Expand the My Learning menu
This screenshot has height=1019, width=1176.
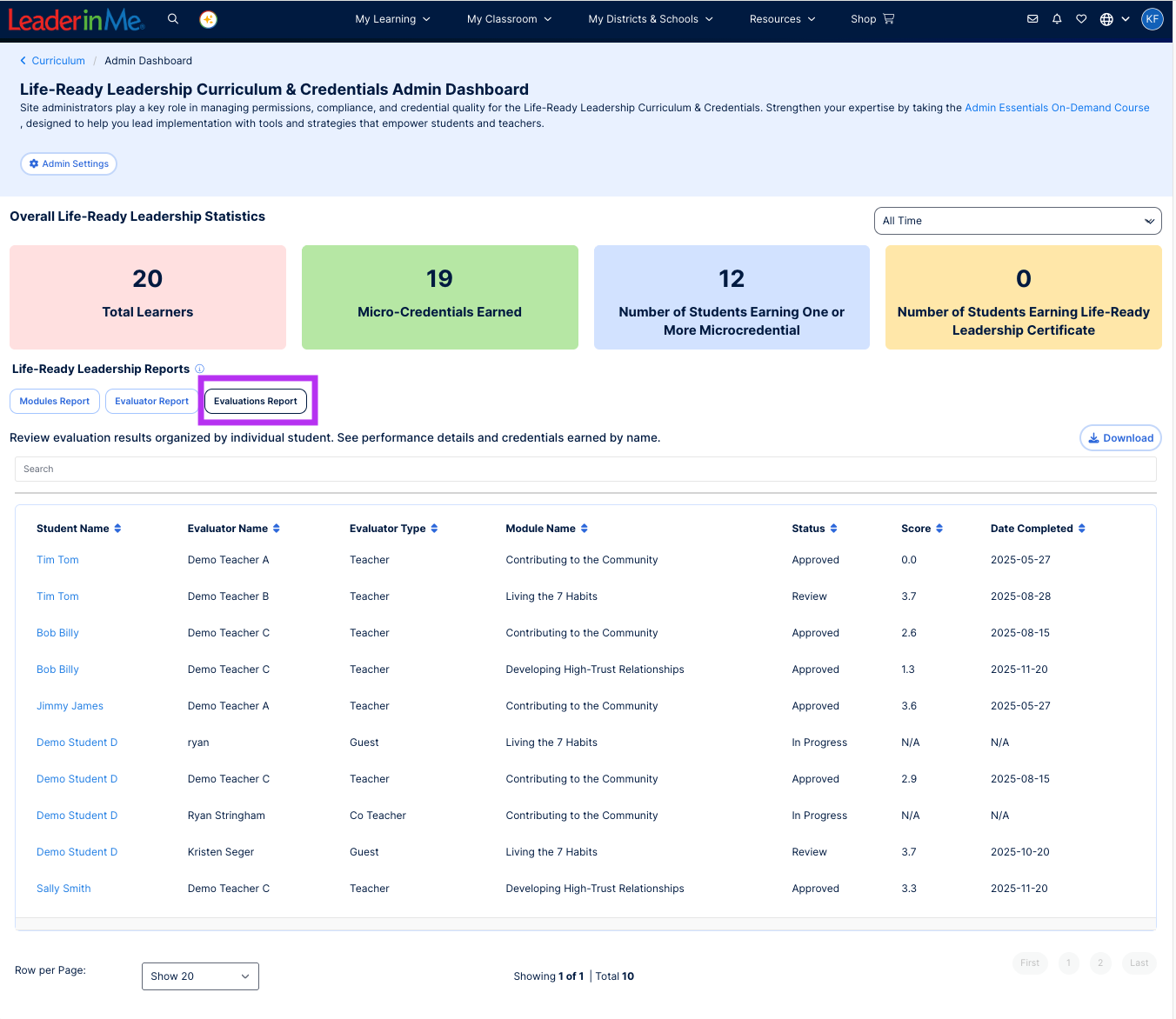pyautogui.click(x=393, y=19)
